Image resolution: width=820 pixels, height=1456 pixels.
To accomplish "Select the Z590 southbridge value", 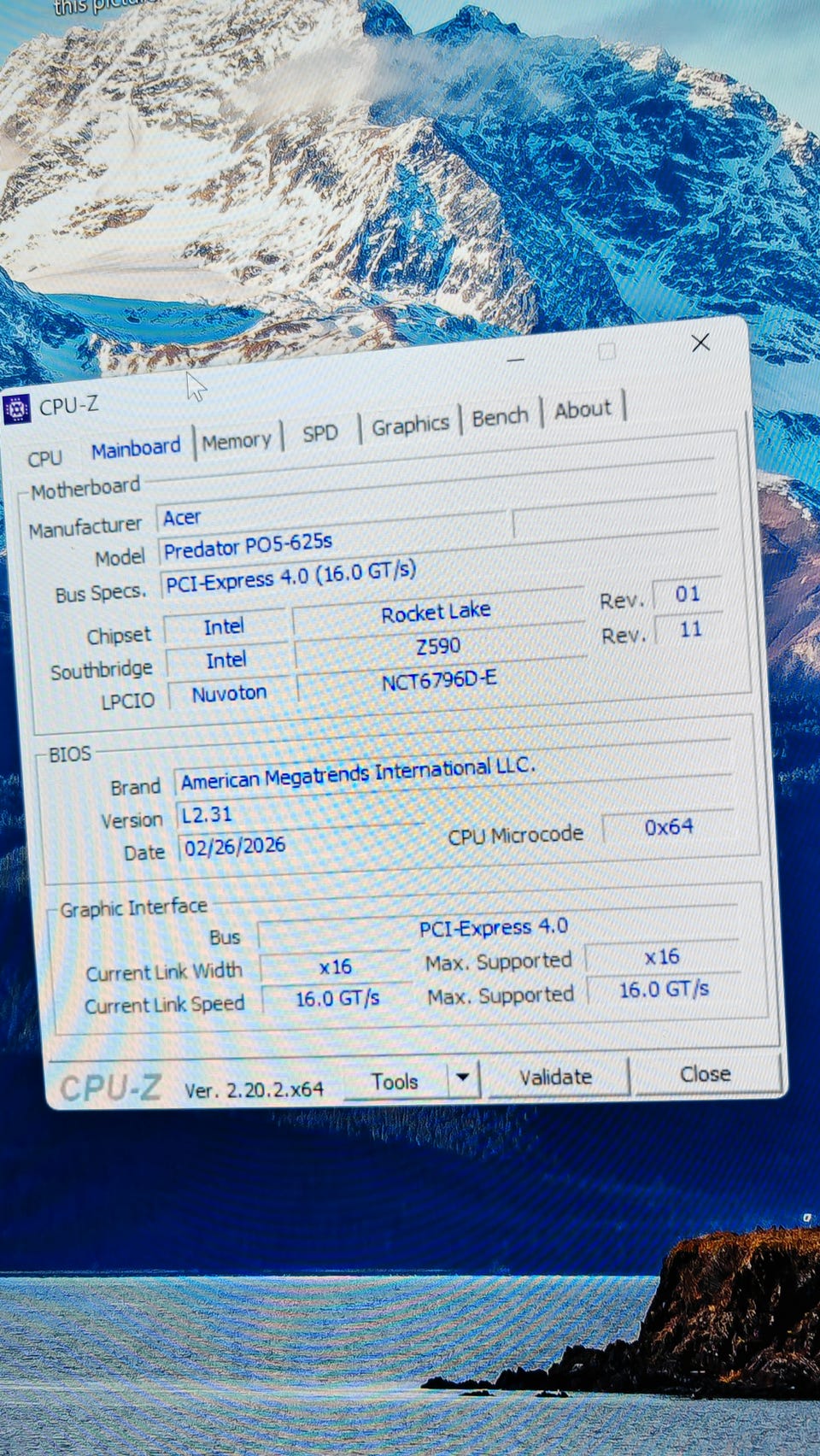I will pyautogui.click(x=439, y=646).
